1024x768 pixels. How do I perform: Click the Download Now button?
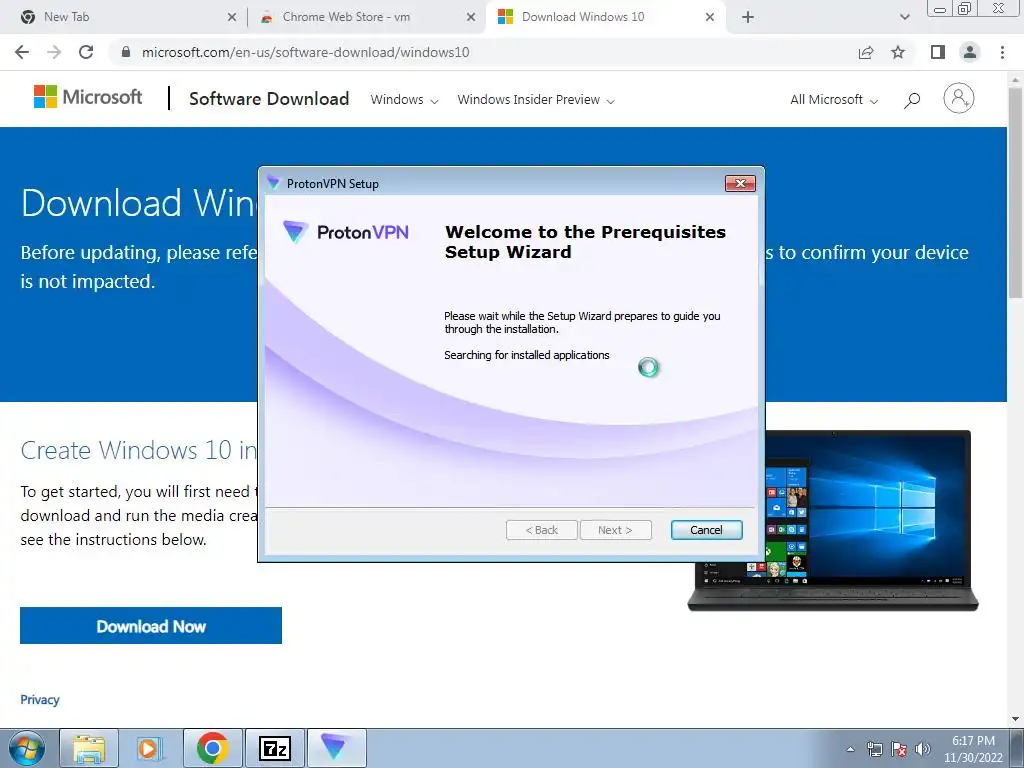151,626
